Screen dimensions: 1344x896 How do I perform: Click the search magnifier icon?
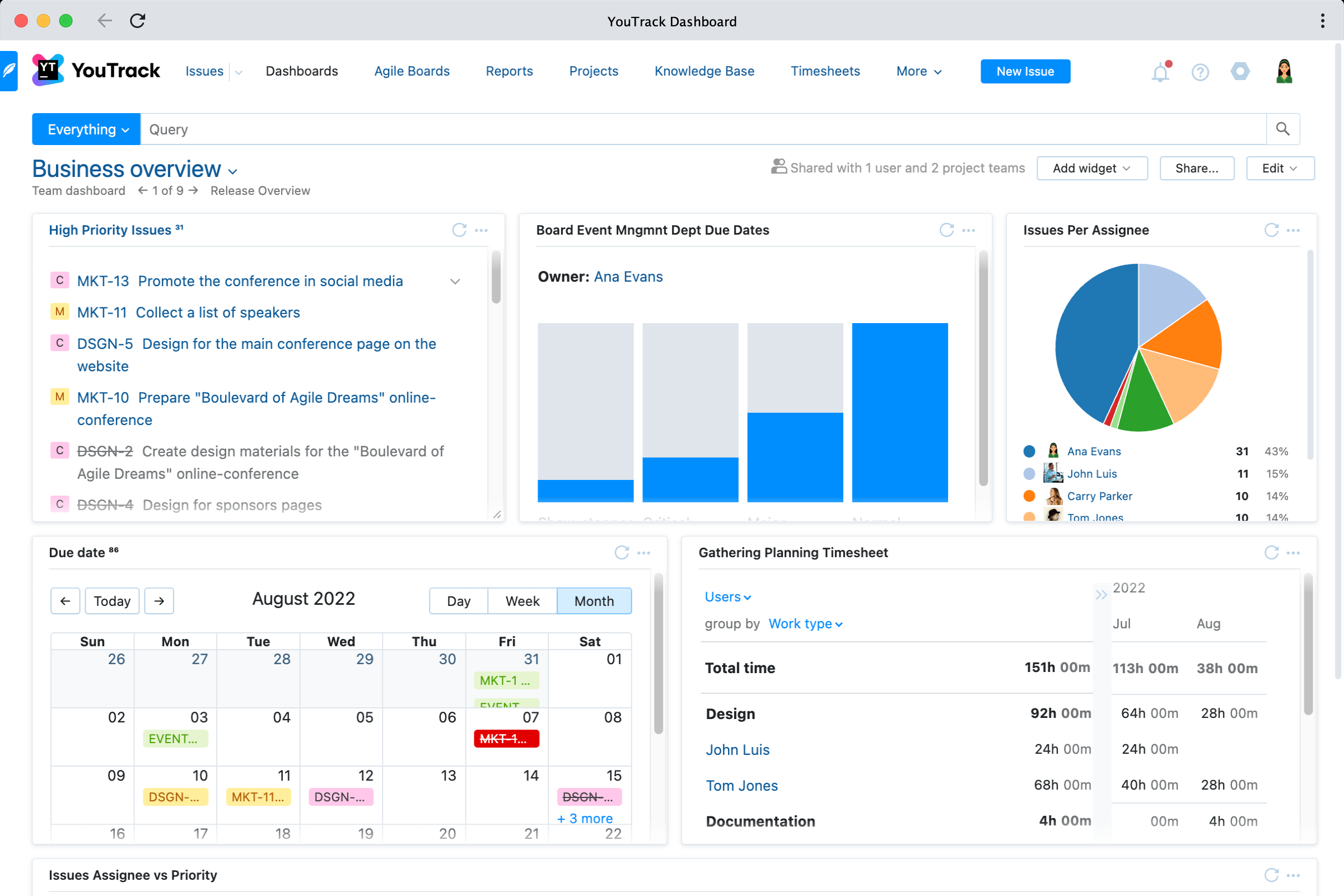pos(1283,129)
